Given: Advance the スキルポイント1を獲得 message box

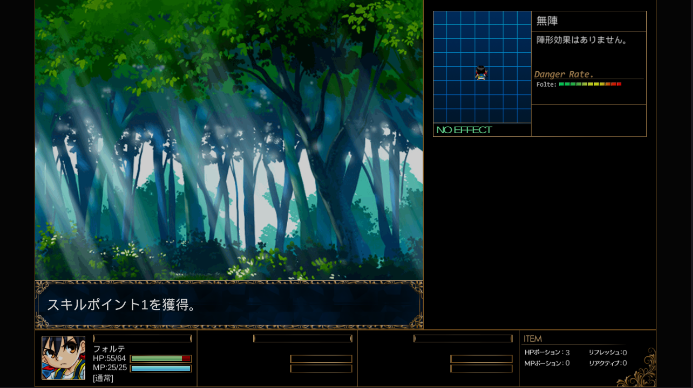Looking at the screenshot, I should (229, 304).
